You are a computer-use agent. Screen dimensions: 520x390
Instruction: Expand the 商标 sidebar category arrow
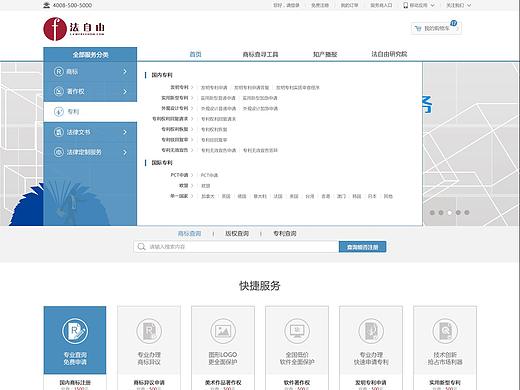tap(125, 72)
